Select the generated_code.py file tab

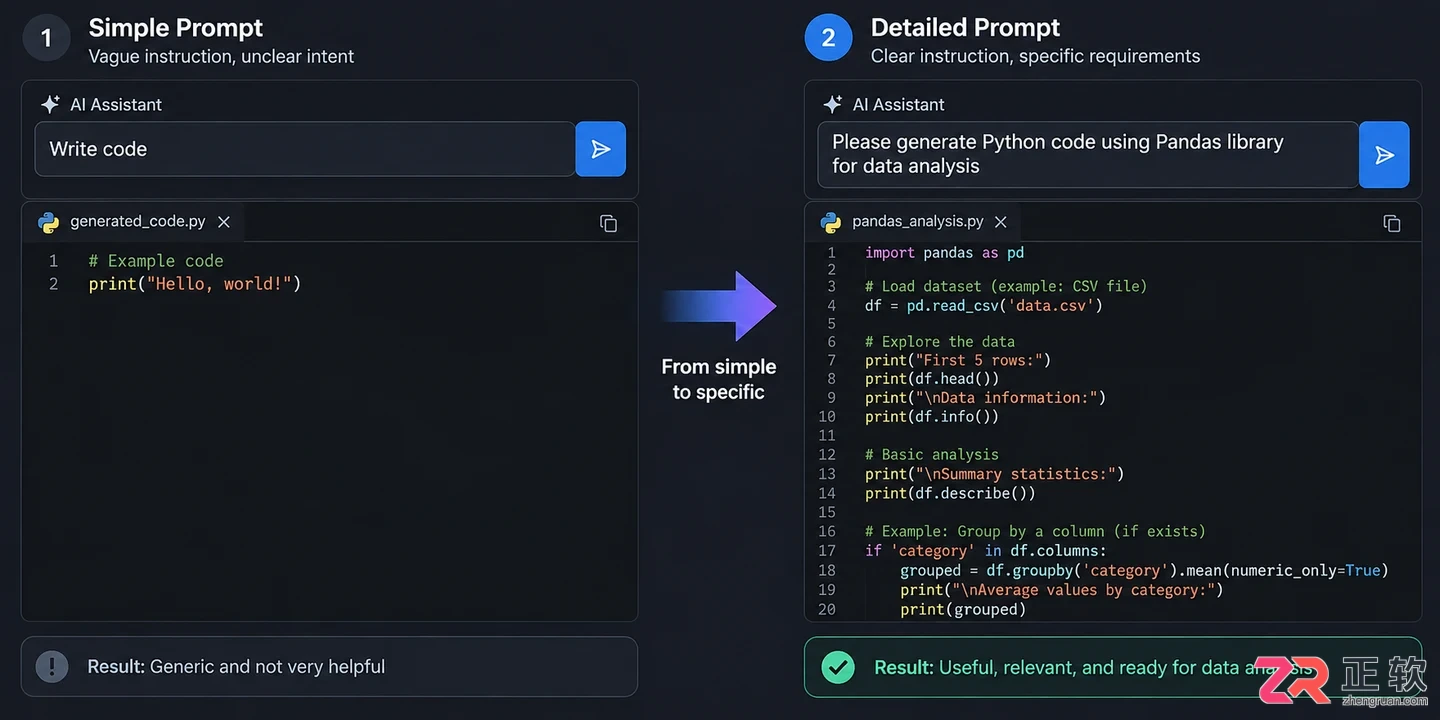pos(135,222)
